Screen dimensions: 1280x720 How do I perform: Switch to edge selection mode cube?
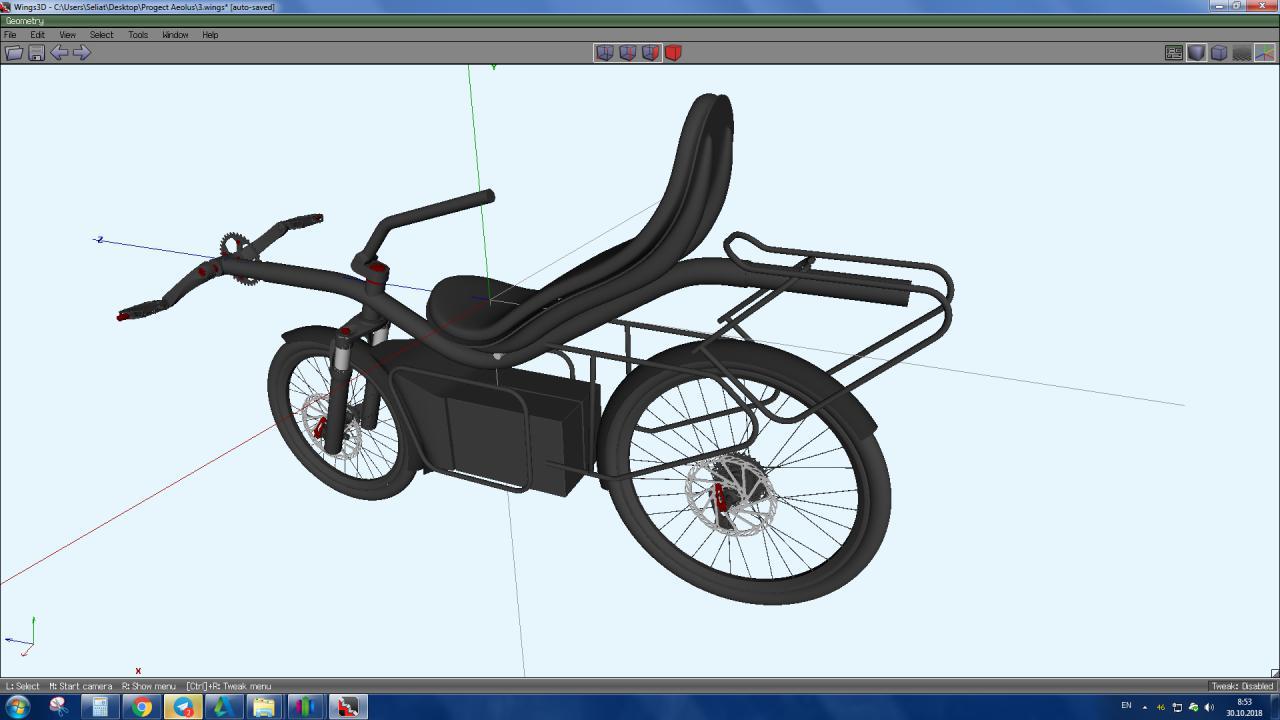pyautogui.click(x=627, y=53)
